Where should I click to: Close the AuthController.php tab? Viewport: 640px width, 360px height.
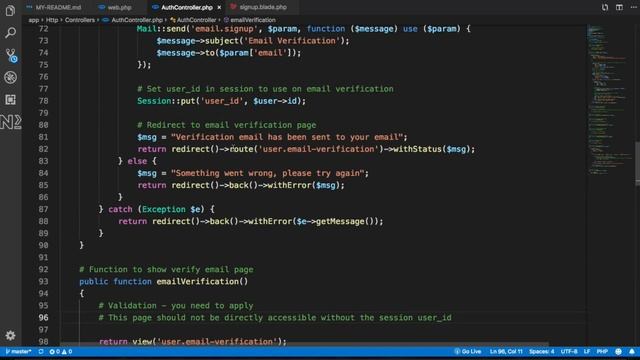[219, 7]
